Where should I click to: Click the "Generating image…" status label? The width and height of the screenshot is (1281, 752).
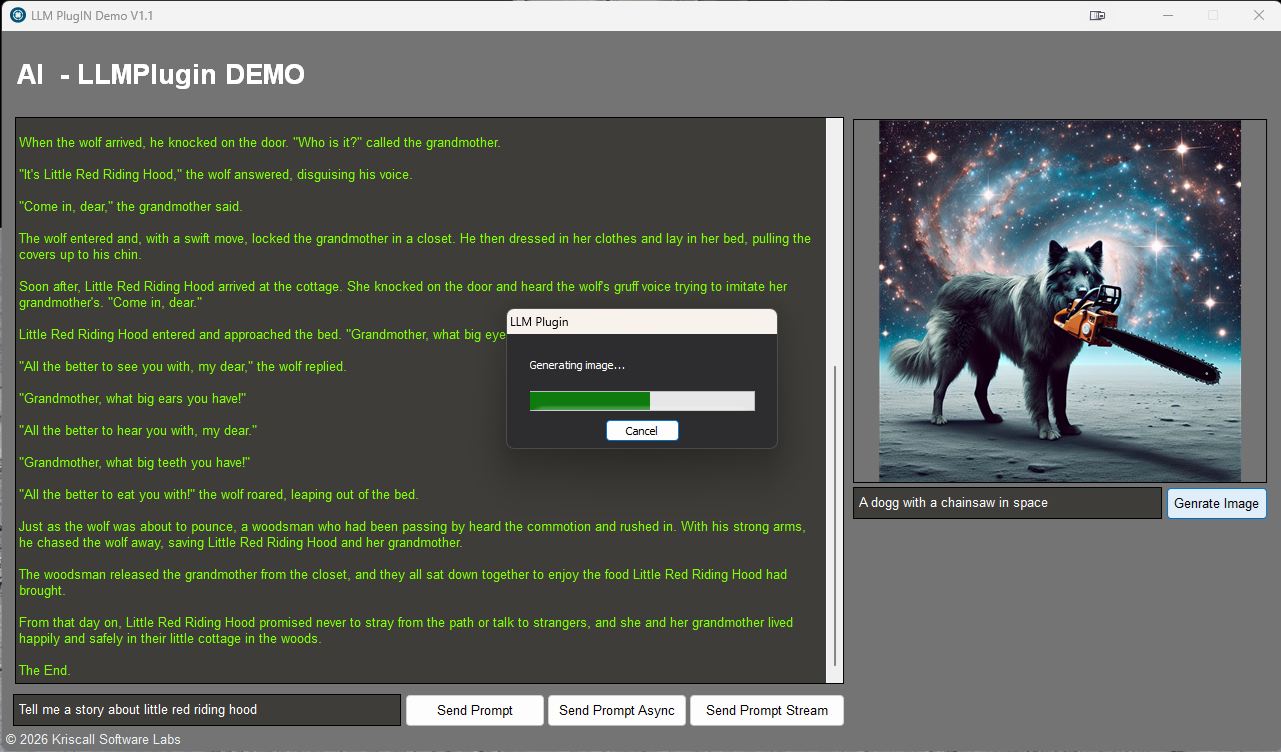[x=577, y=366]
